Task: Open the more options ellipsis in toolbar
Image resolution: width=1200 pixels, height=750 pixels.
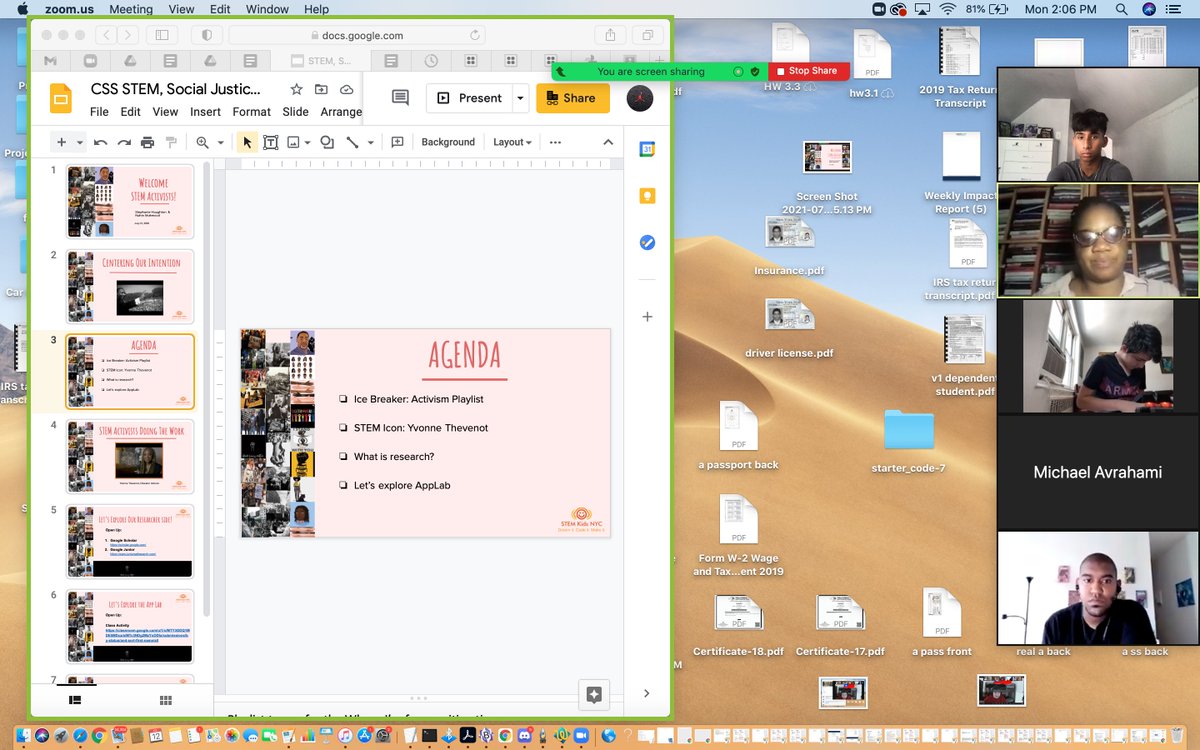Action: (x=555, y=142)
